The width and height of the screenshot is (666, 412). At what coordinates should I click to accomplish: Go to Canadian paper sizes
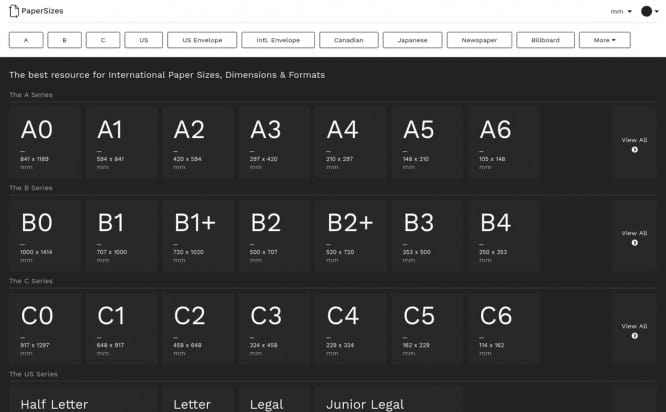point(349,40)
